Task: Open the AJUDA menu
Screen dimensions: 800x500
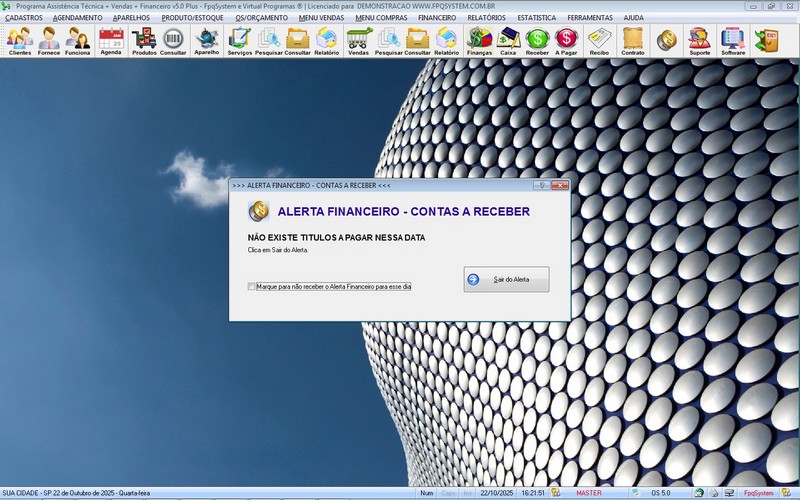Action: coord(634,17)
